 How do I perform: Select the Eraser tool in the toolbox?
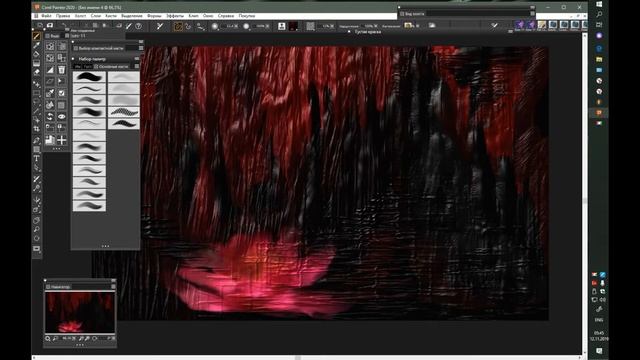tap(36, 72)
